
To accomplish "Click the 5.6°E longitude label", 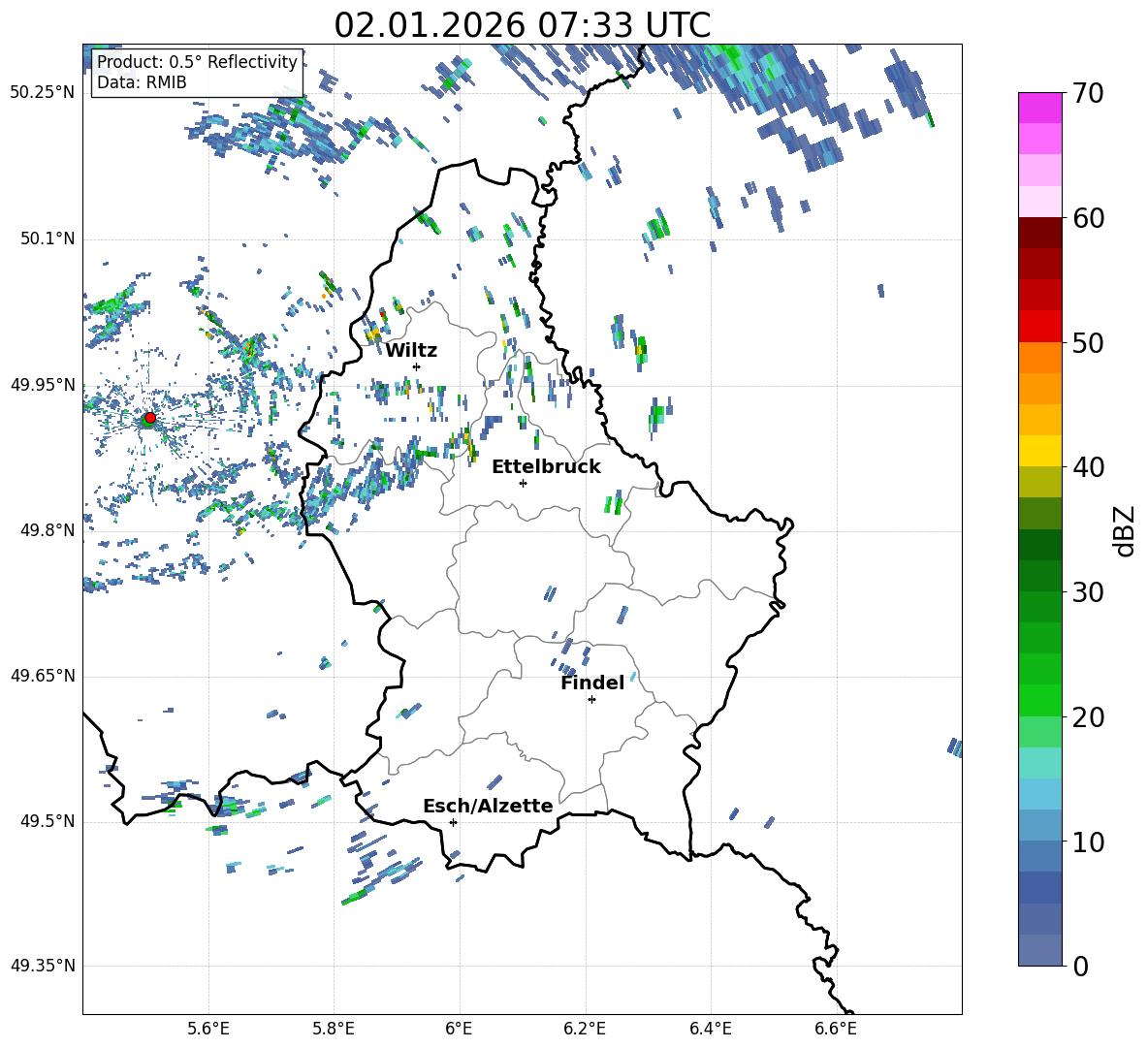I will coord(208,1029).
